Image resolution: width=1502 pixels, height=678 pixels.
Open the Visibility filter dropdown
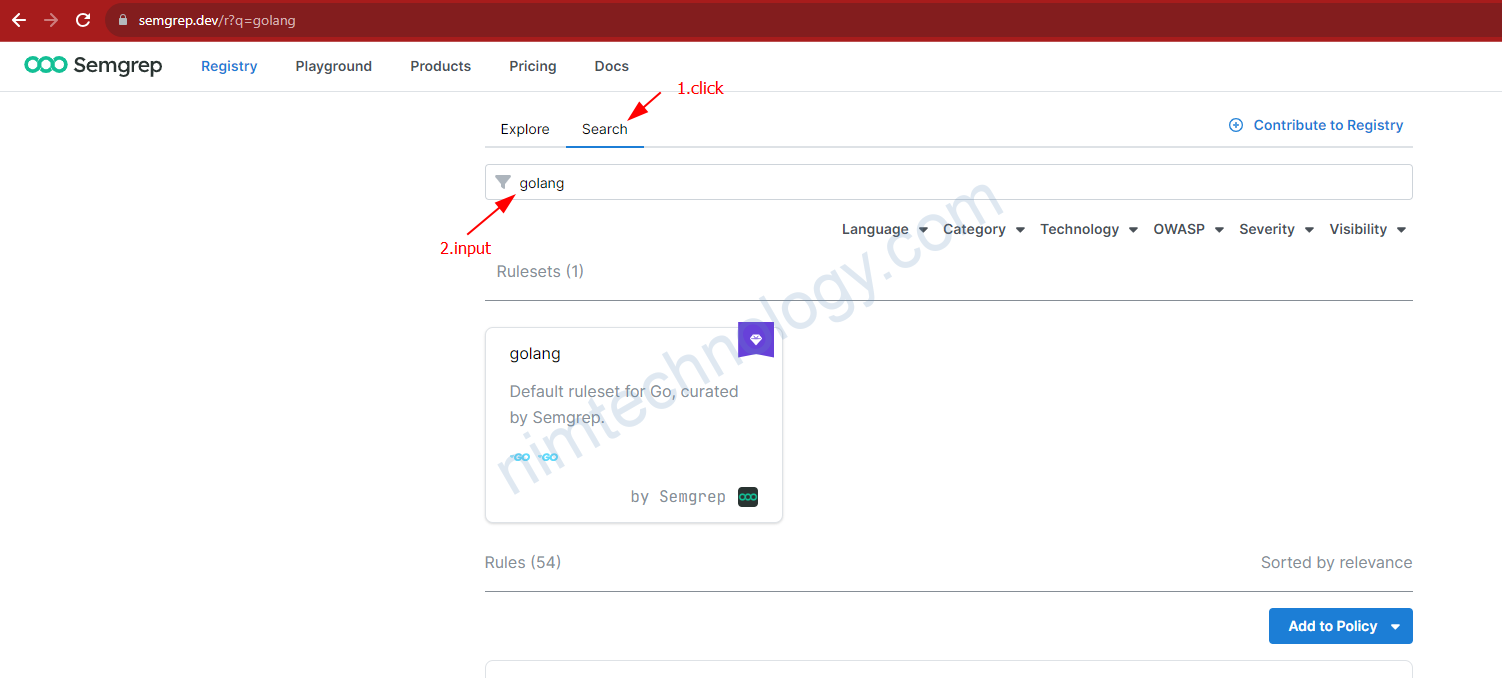pyautogui.click(x=1367, y=229)
